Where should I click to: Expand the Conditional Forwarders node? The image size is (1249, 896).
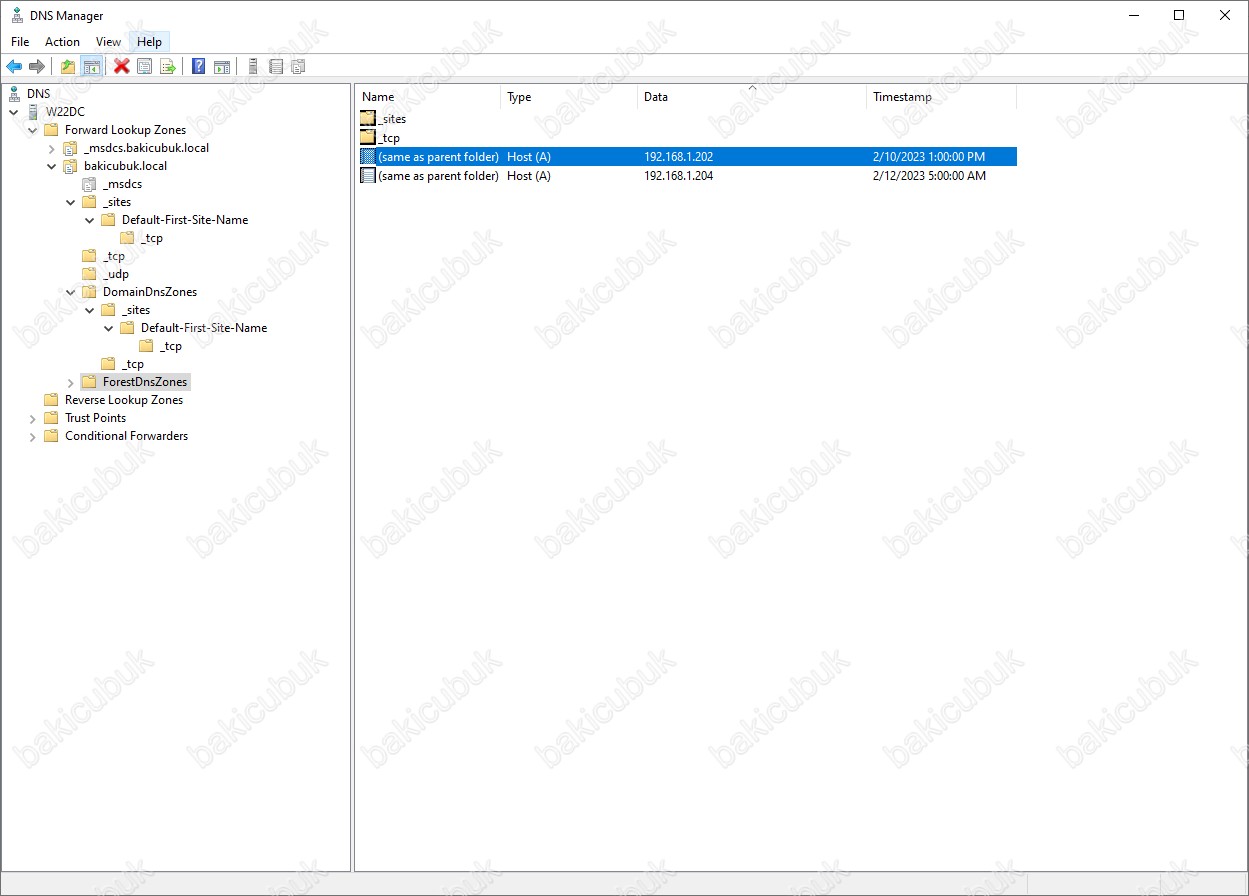point(33,436)
